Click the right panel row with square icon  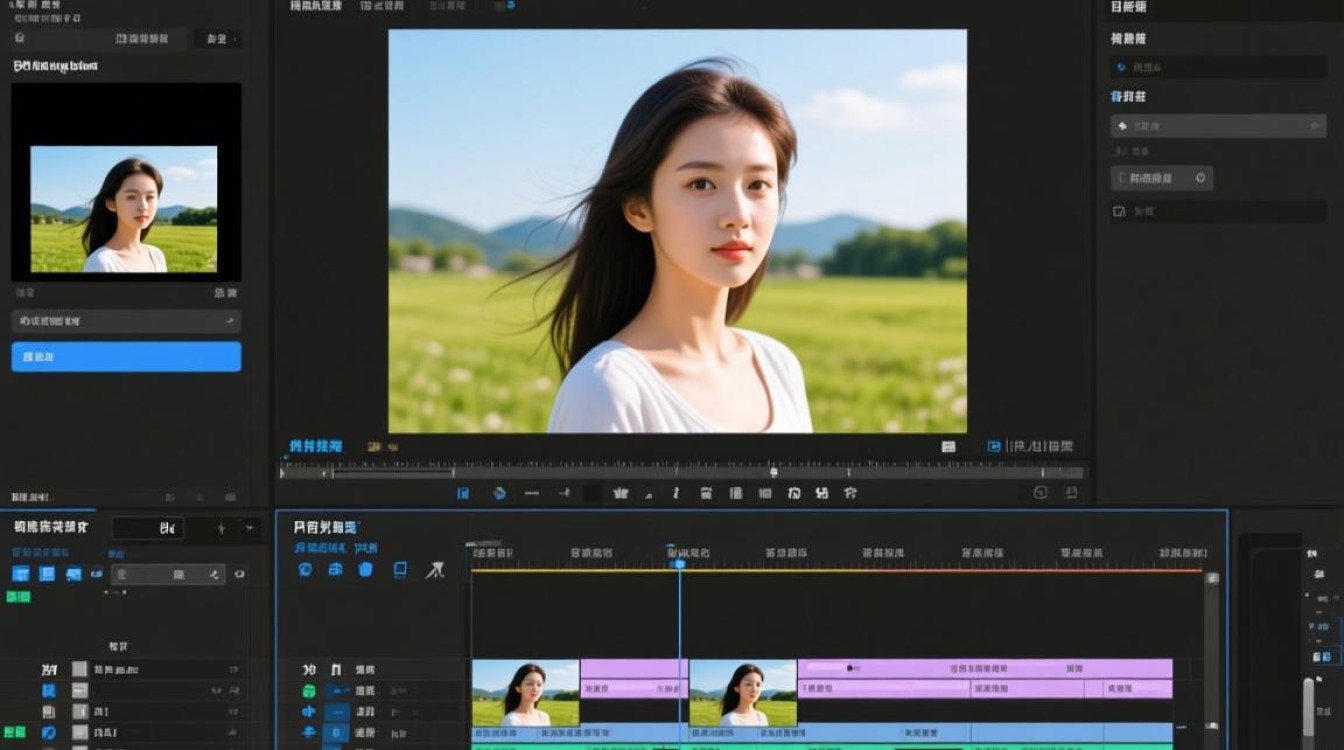click(x=1218, y=212)
